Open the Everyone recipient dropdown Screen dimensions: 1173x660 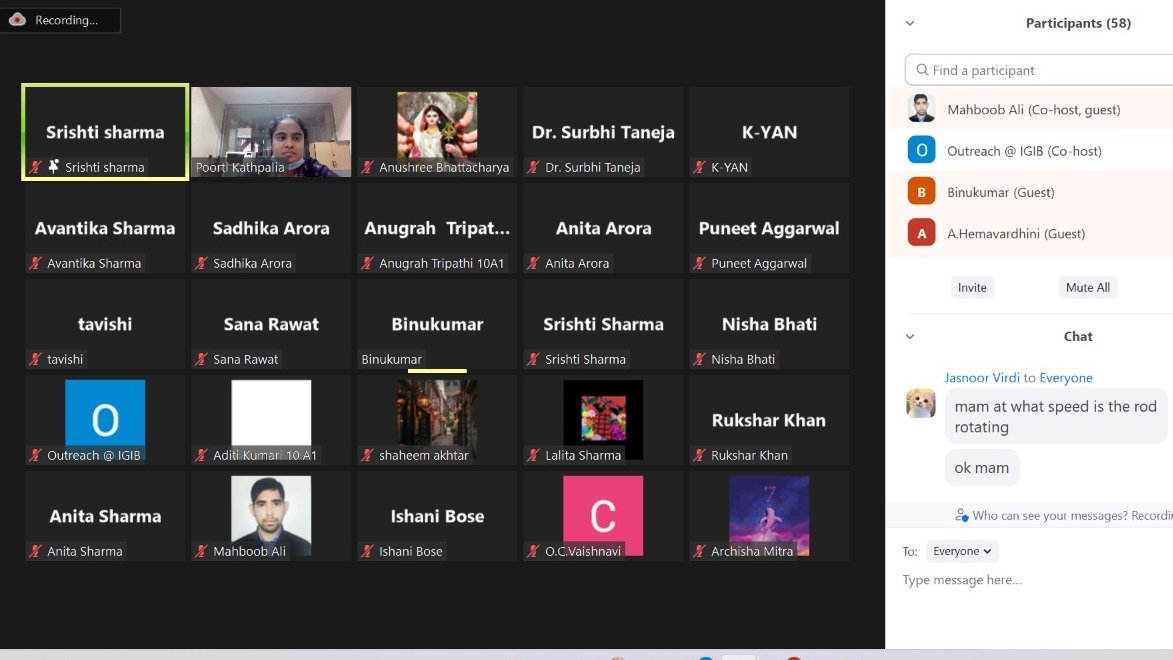962,551
